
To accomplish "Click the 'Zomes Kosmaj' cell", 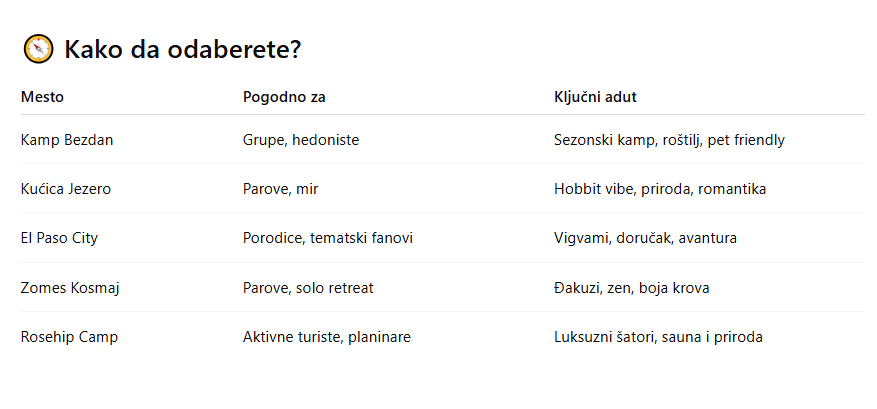I will pyautogui.click(x=70, y=288).
